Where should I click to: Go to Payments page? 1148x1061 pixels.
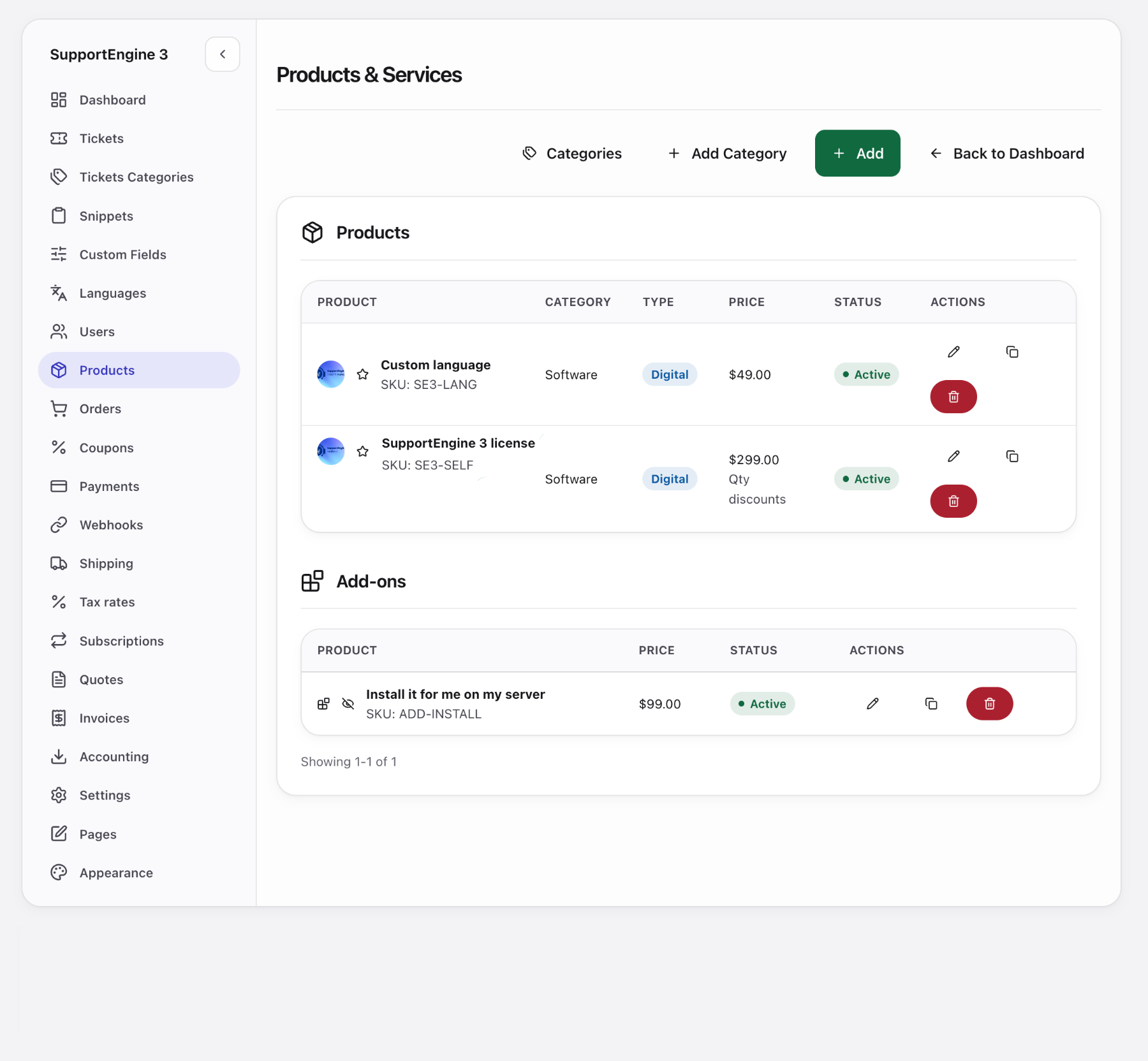click(139, 487)
